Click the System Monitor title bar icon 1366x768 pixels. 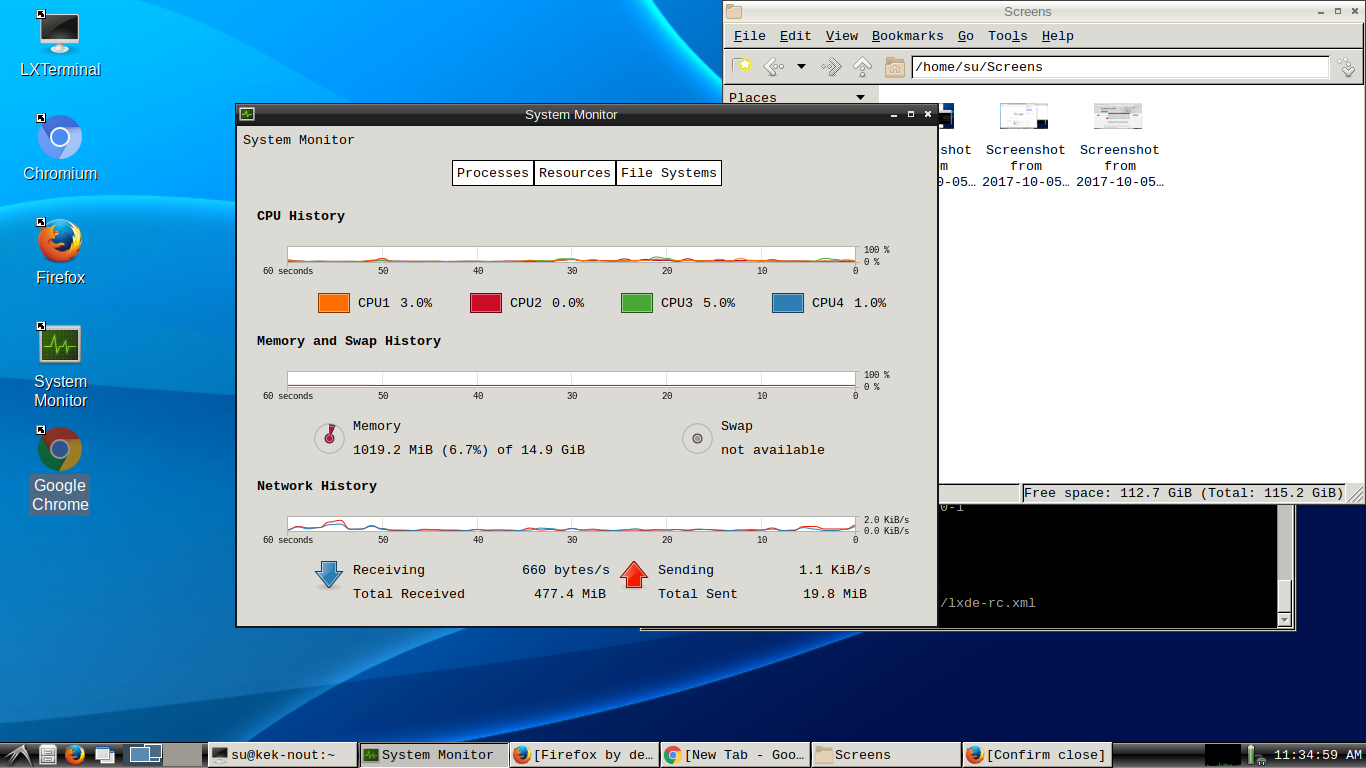click(247, 114)
